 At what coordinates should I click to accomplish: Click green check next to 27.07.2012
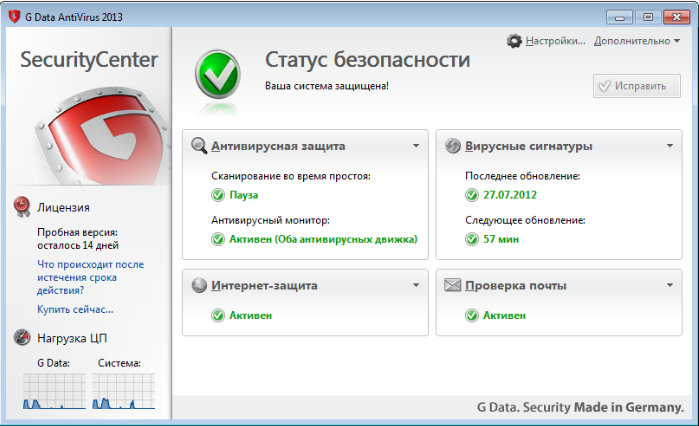[472, 195]
